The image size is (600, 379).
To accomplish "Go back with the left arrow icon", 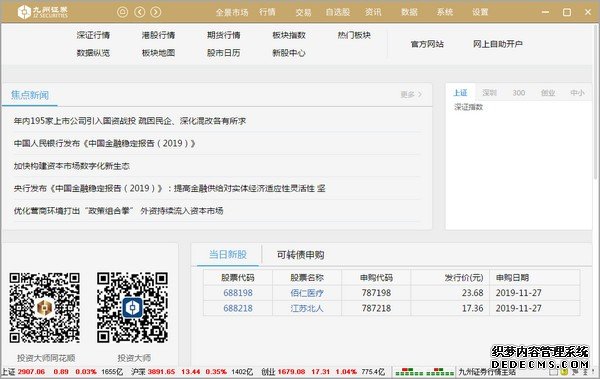I will coord(139,12).
